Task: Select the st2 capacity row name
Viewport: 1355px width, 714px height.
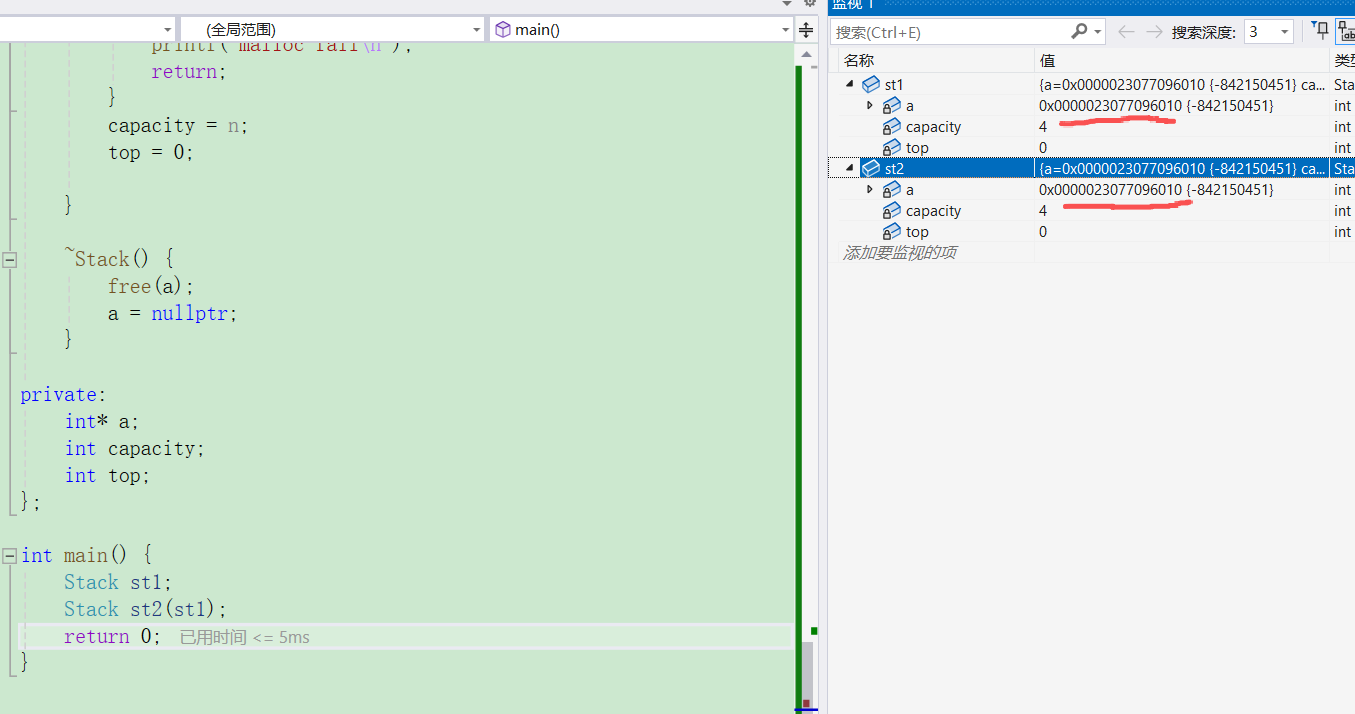Action: [933, 211]
